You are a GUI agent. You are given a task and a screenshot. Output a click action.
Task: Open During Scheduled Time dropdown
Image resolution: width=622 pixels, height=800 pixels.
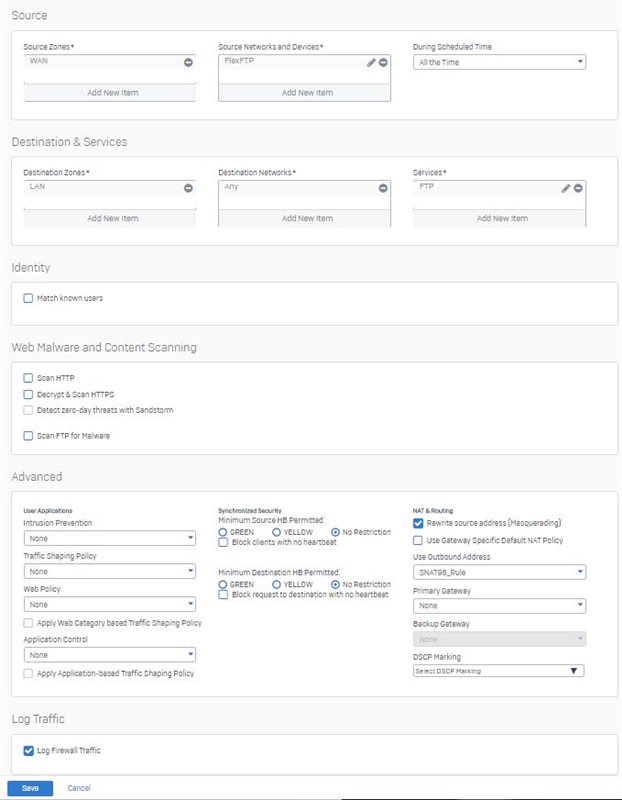499,62
